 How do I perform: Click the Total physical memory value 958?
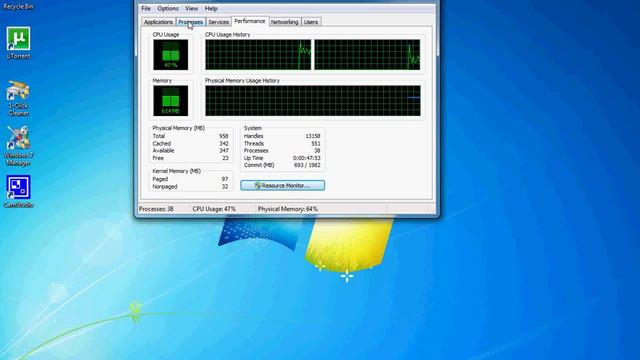point(224,136)
